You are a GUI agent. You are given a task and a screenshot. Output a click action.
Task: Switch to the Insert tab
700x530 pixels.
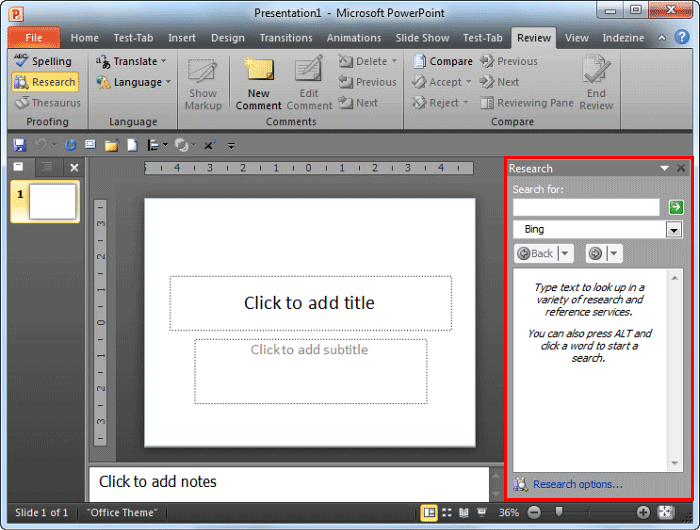point(182,38)
